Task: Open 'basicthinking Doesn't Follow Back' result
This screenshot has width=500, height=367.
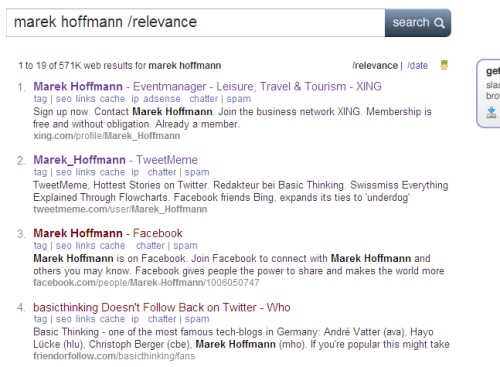Action: [x=162, y=307]
